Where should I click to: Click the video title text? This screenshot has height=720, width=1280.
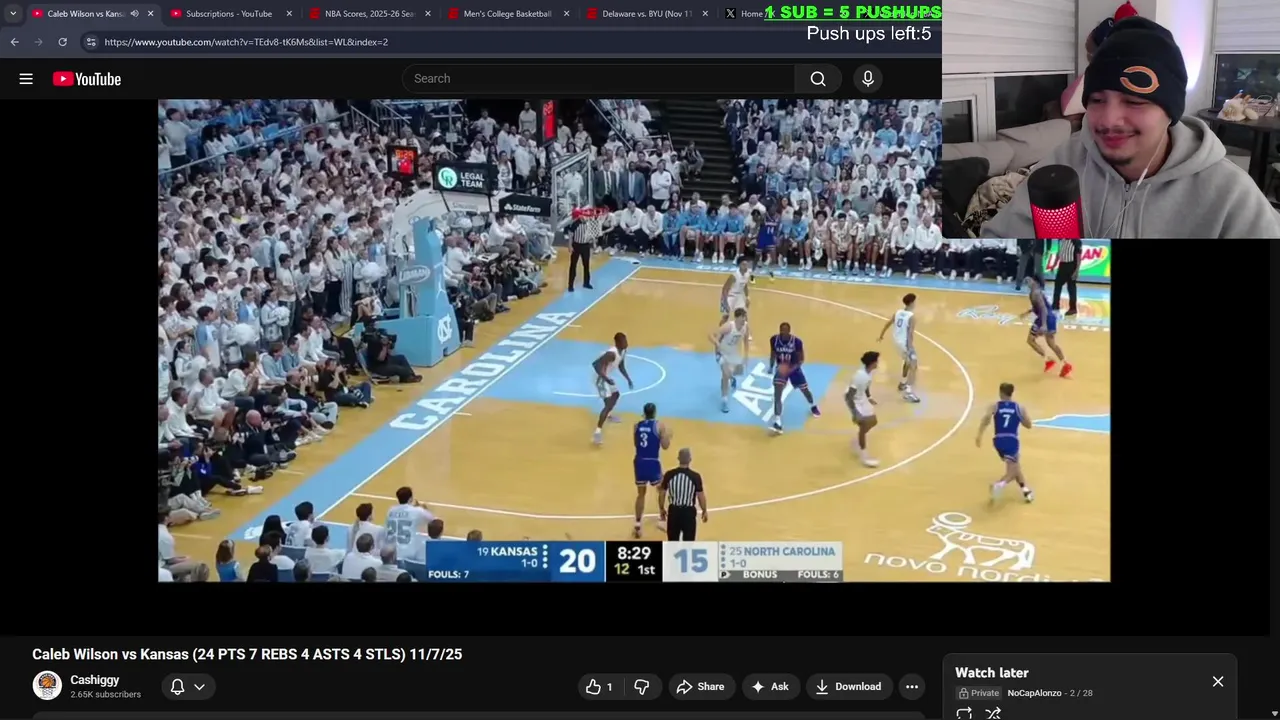247,654
